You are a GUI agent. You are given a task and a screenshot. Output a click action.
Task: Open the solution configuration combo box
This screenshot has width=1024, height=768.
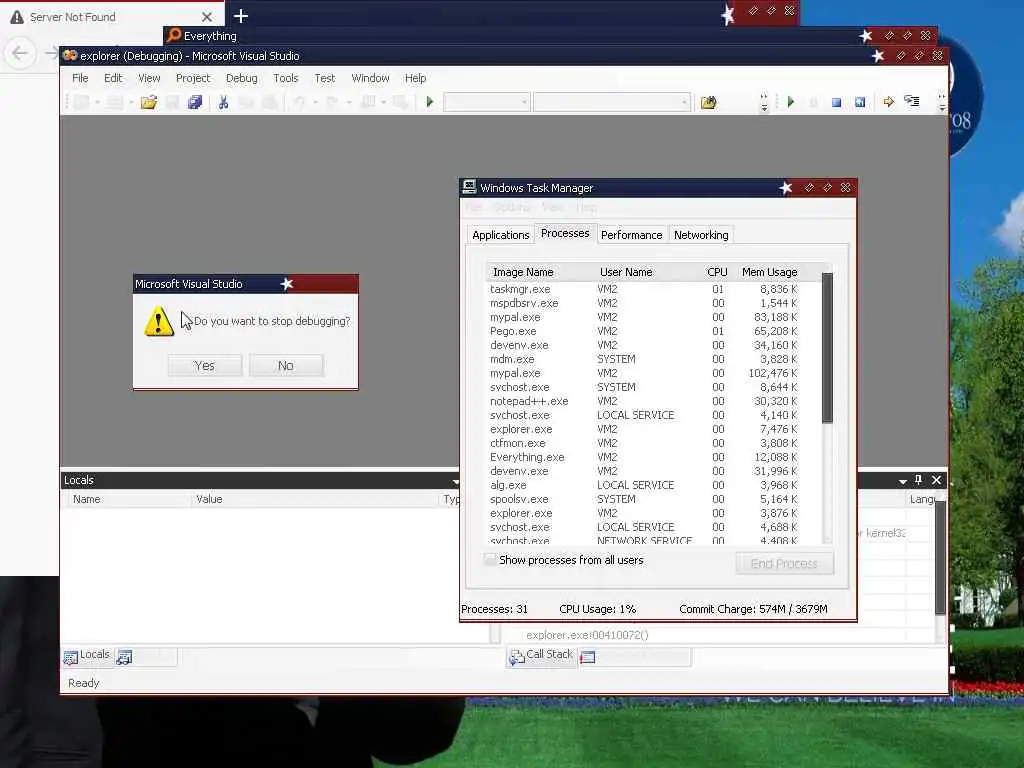pos(487,102)
